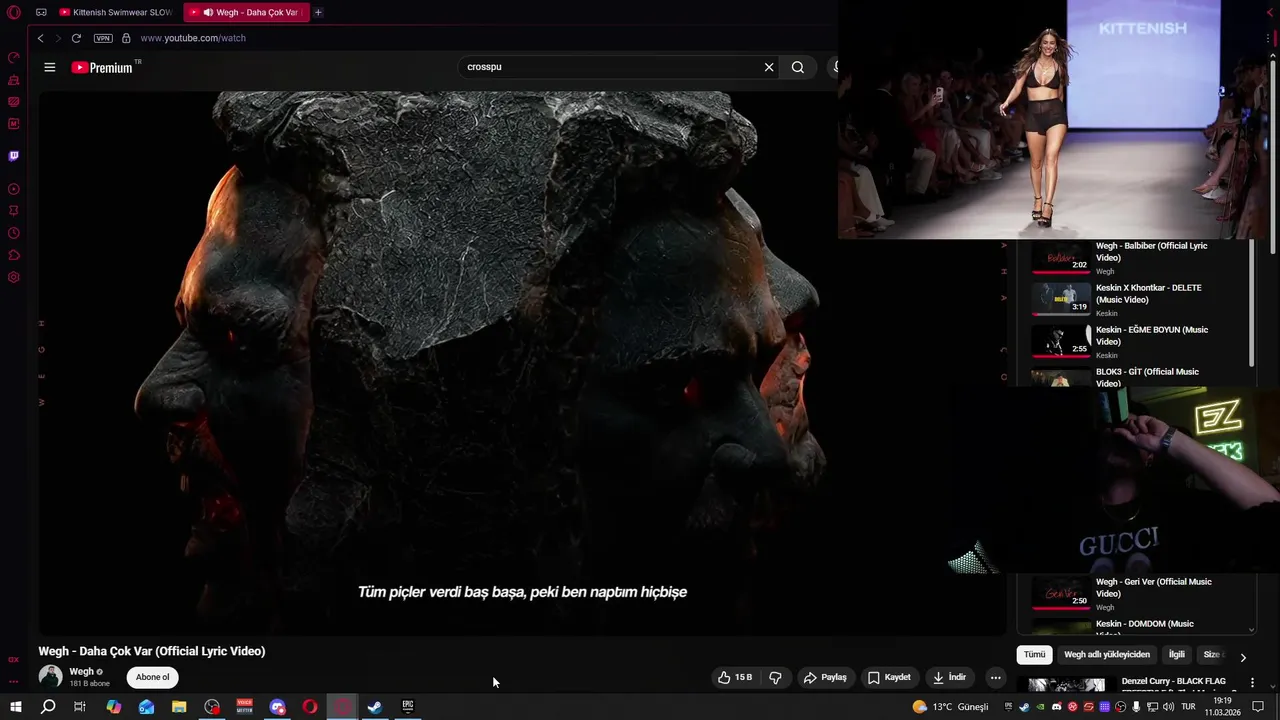Focus the www.youtube.com/watch address bar
Viewport: 1280px width, 720px height.
(x=193, y=38)
